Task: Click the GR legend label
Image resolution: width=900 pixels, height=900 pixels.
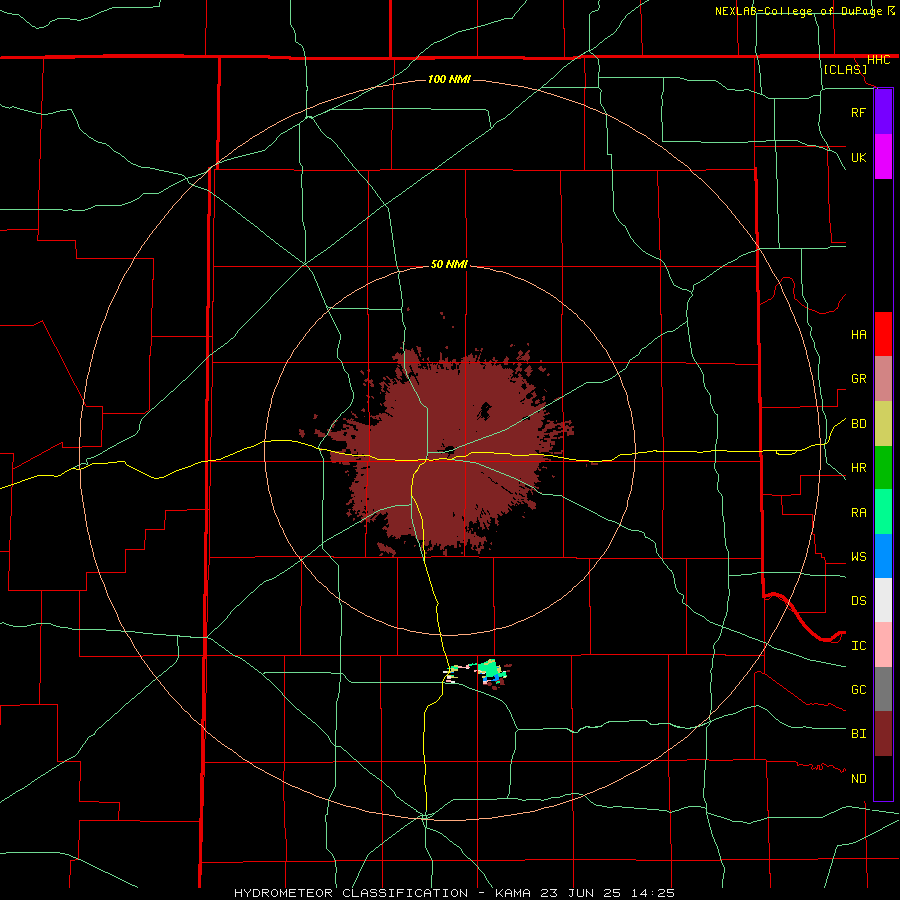Action: point(858,379)
